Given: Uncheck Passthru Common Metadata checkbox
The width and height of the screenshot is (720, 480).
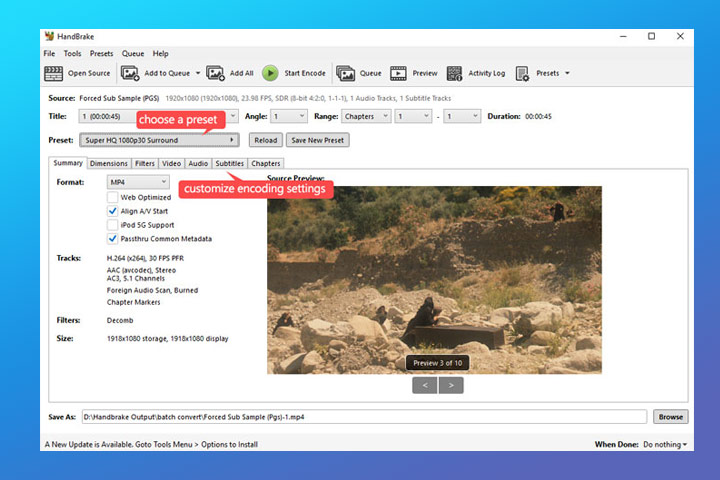Looking at the screenshot, I should pos(112,238).
